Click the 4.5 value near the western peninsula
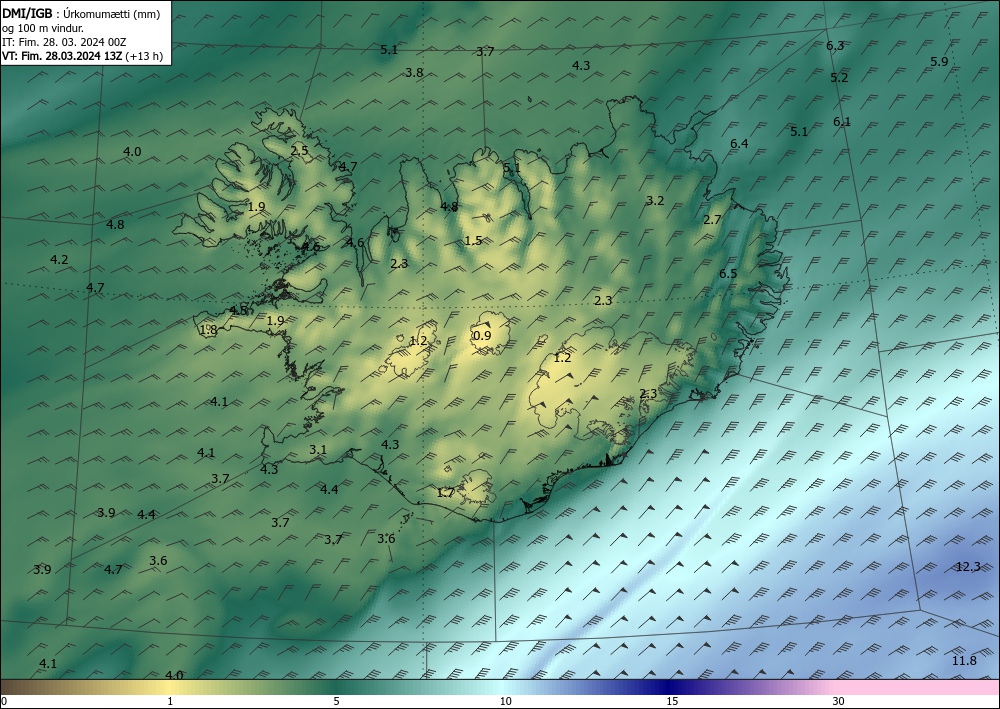This screenshot has height=709, width=1000. [239, 311]
